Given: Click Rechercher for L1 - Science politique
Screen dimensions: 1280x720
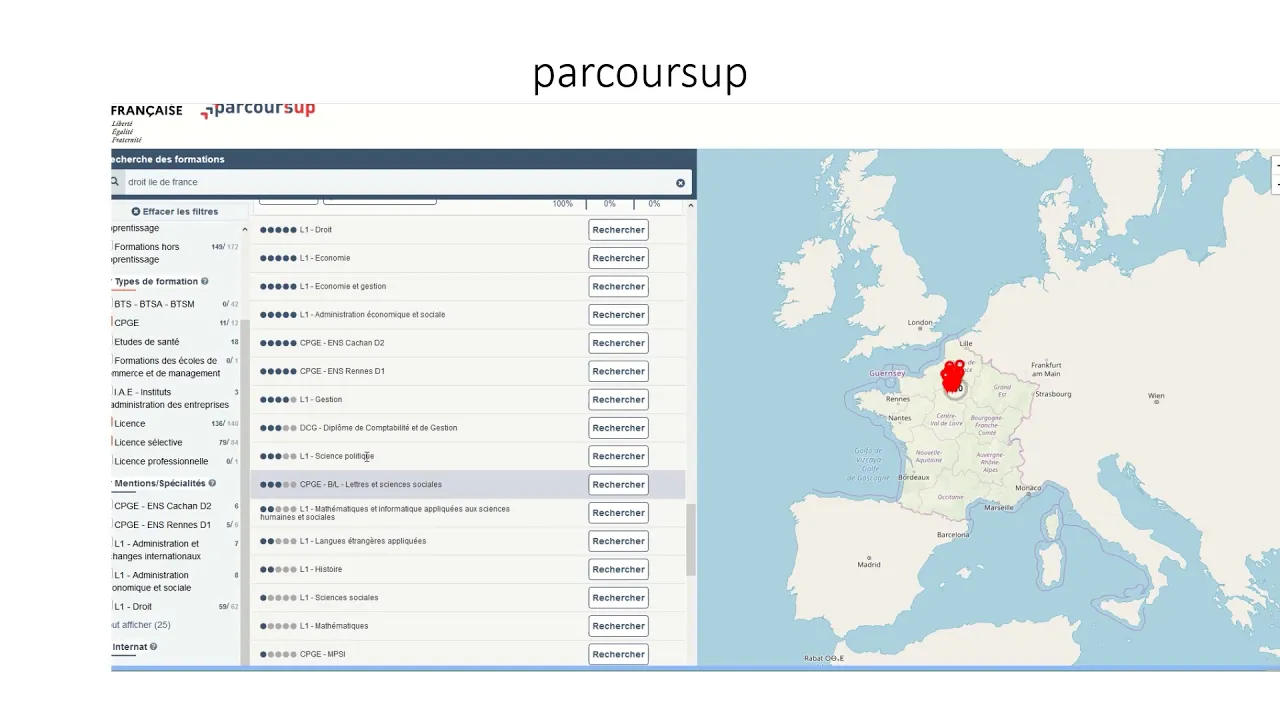Looking at the screenshot, I should tap(618, 457).
